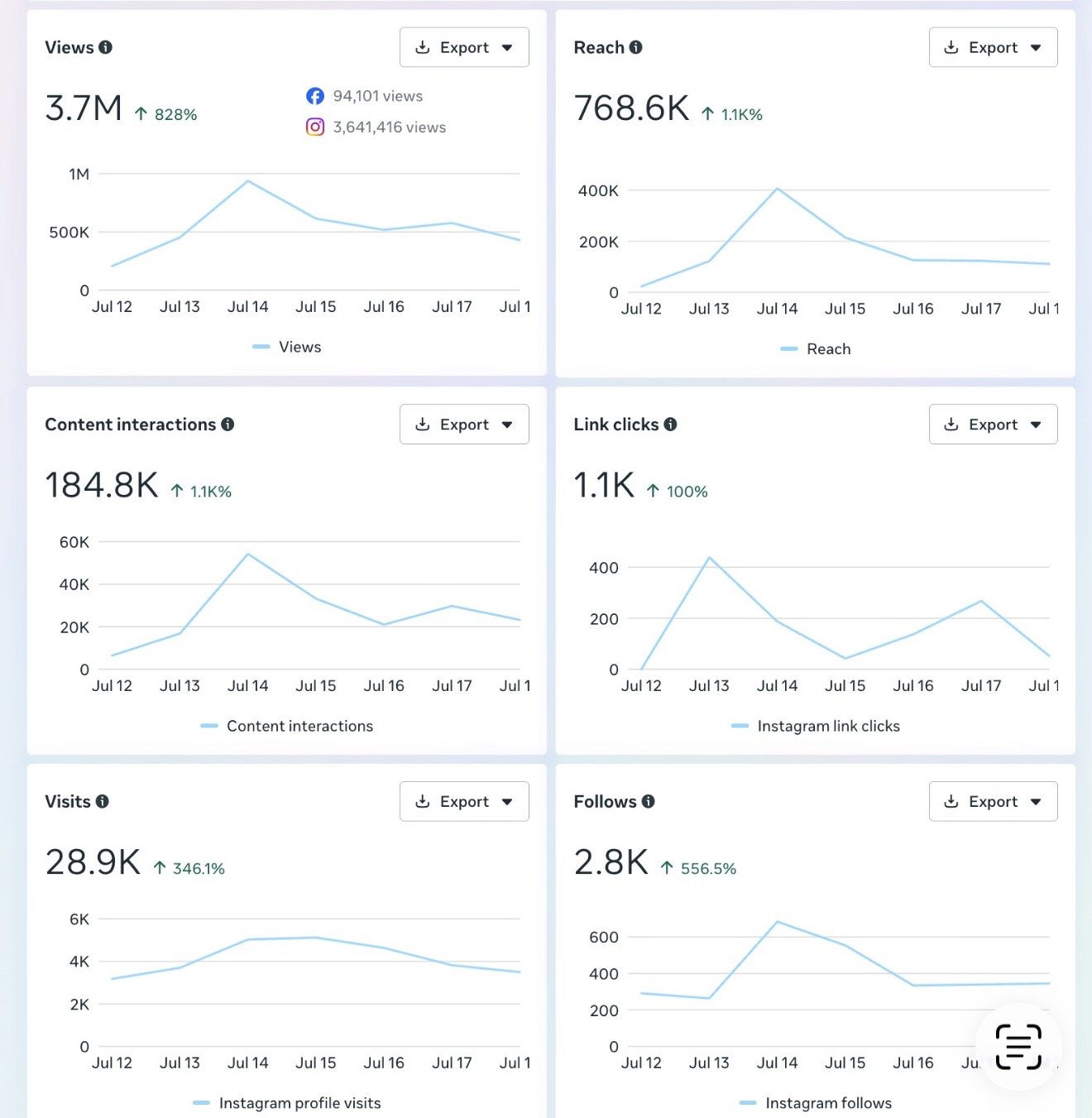This screenshot has height=1118, width=1092.
Task: Click Jul 14 peak on Follows chart
Action: click(x=778, y=922)
